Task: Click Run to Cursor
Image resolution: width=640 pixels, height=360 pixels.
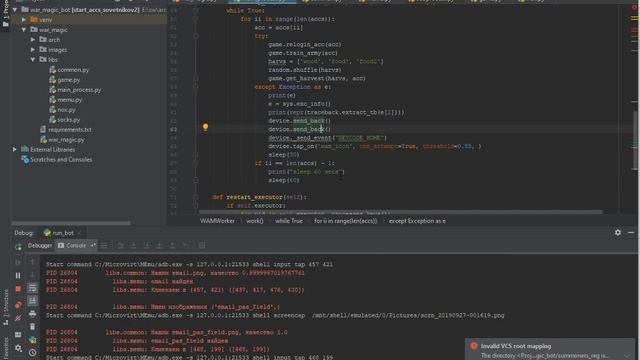Action: coord(186,245)
